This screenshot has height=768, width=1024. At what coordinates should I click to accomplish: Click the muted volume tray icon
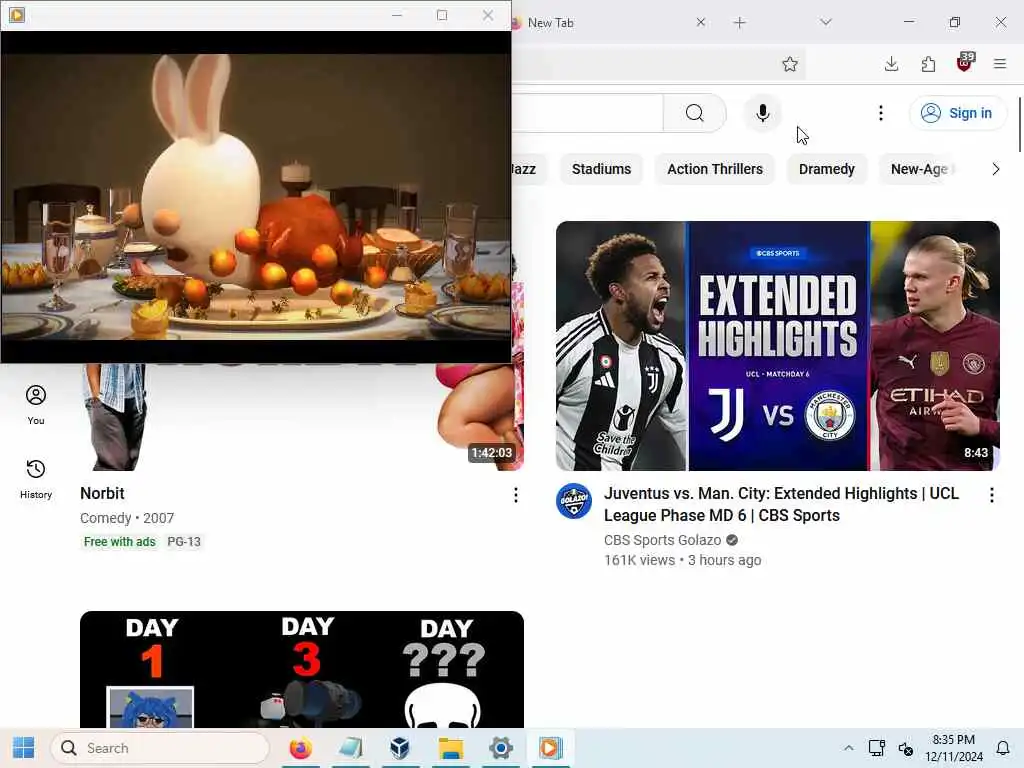(905, 748)
